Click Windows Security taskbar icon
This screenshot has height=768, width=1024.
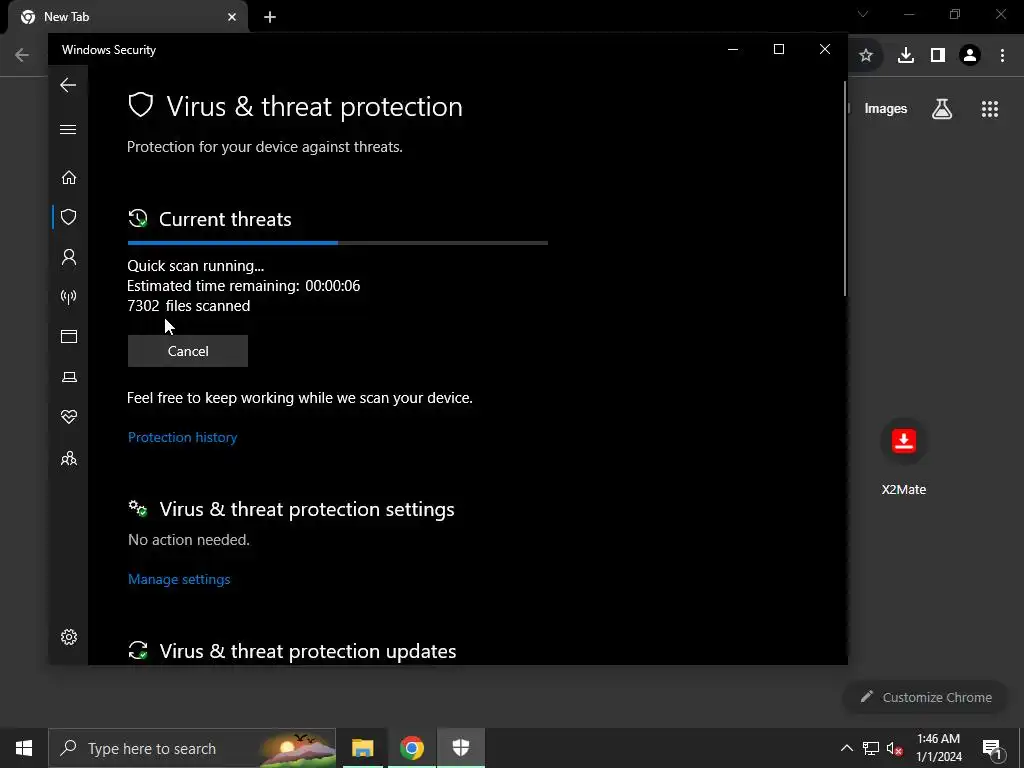(461, 748)
